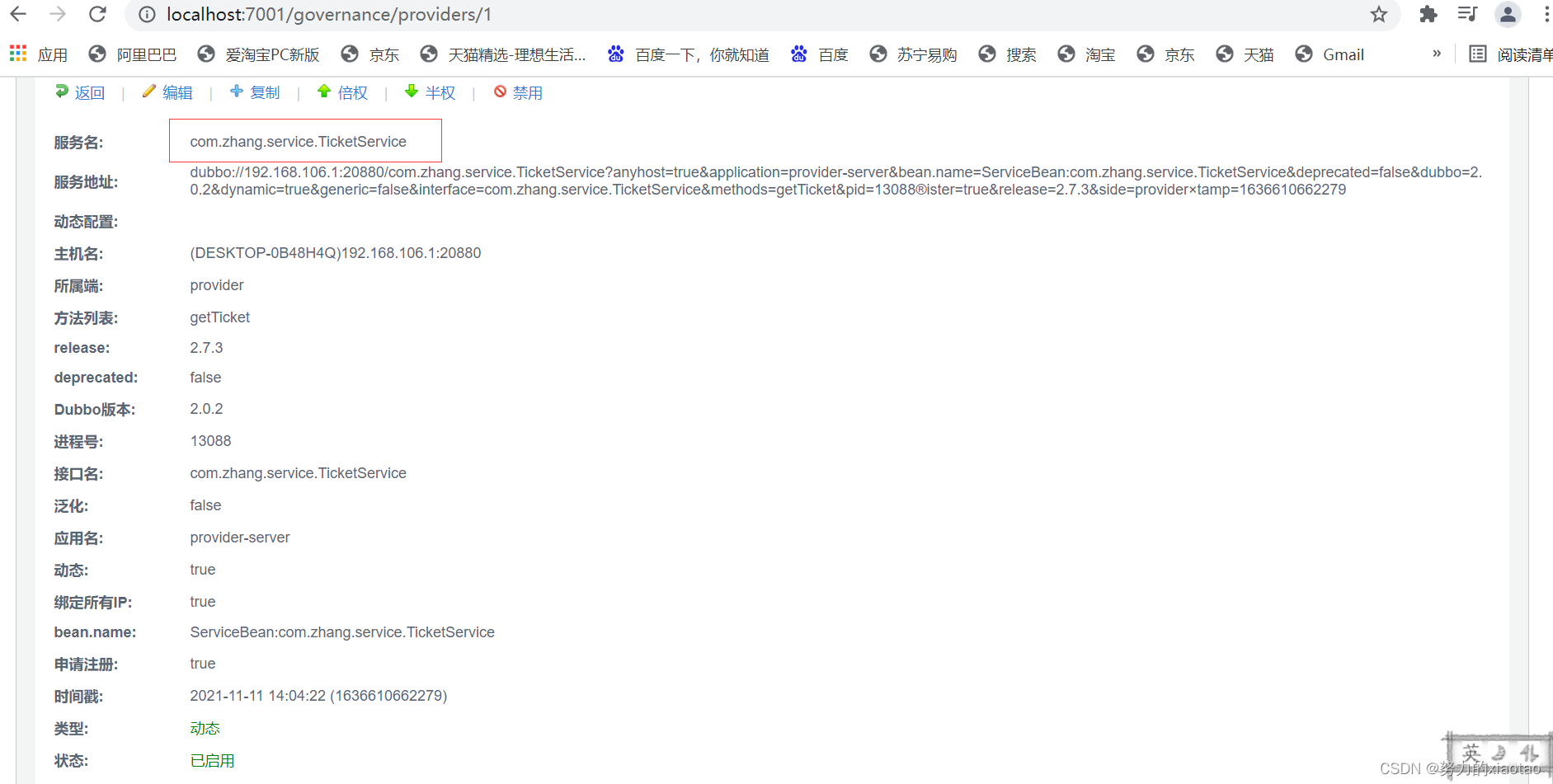Viewport: 1553px width, 784px height.
Task: Open the 天猫精选-理想生活 bookmark
Action: [502, 54]
